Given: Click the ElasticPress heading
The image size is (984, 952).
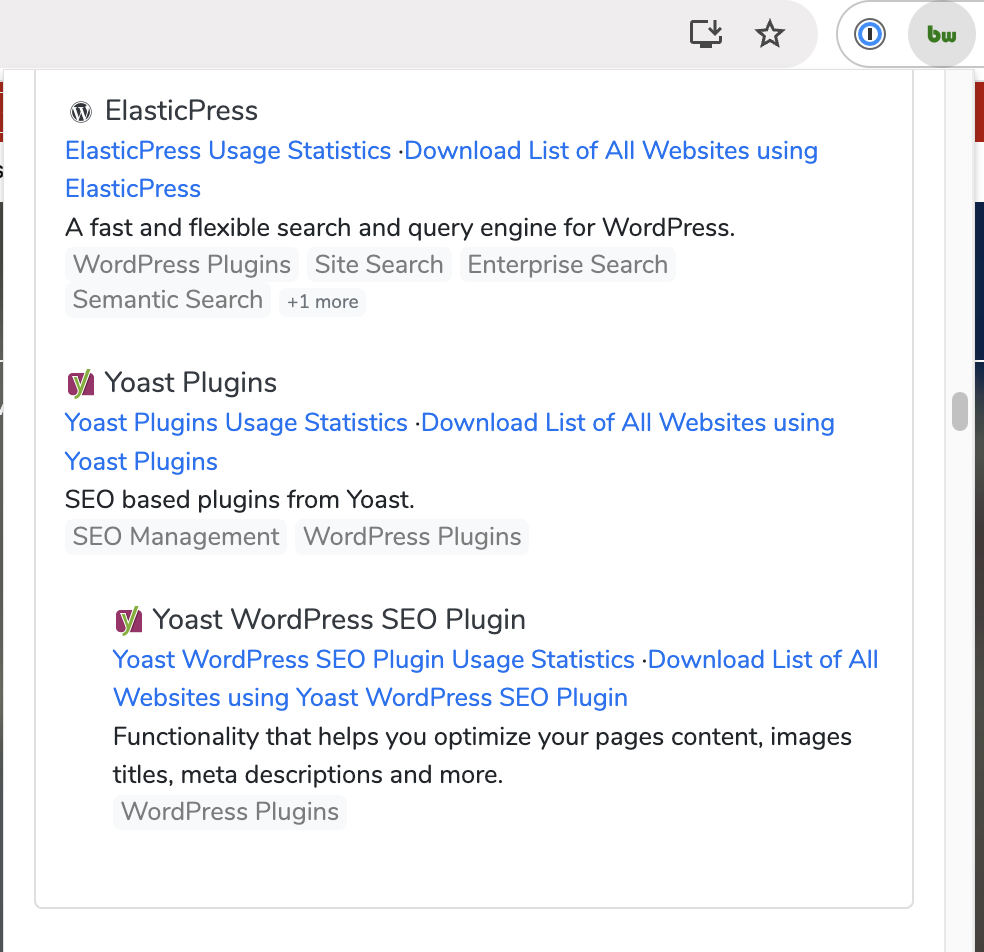Looking at the screenshot, I should coord(181,111).
